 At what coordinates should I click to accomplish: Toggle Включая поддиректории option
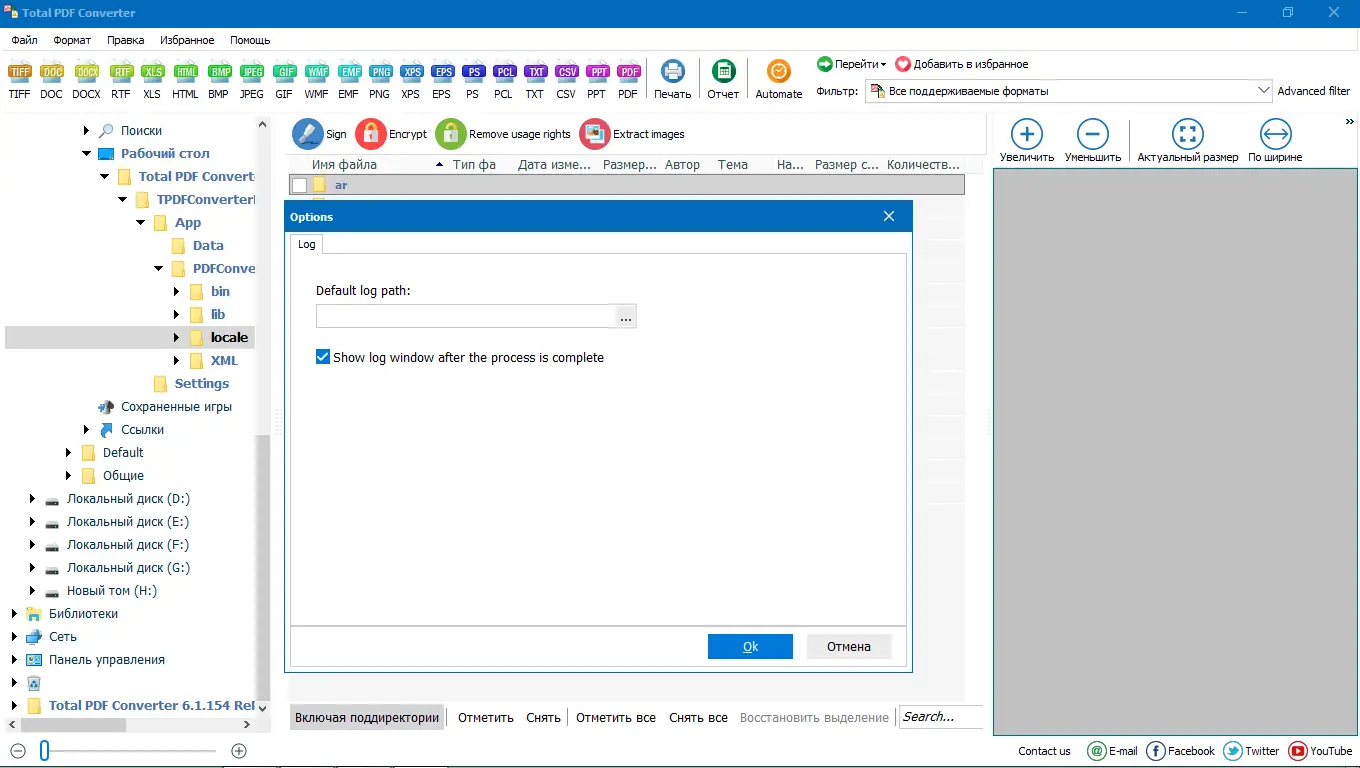367,717
